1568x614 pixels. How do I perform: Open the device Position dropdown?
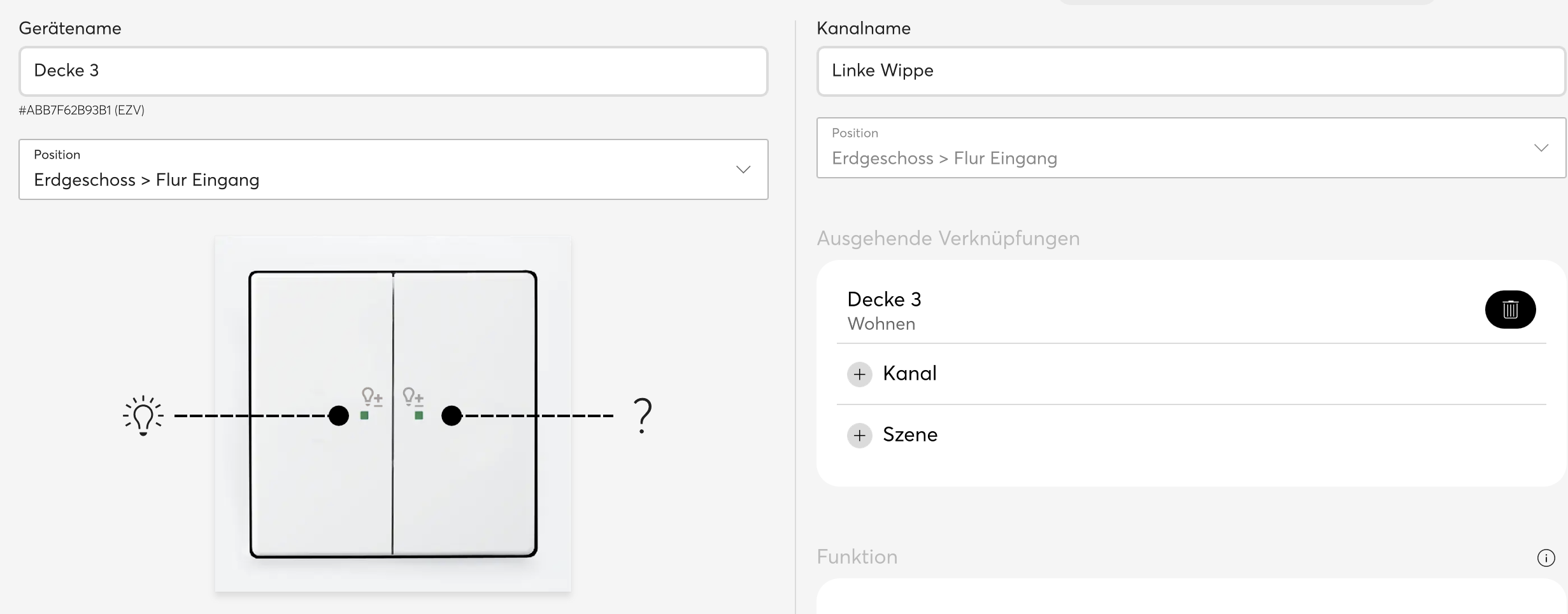pos(393,169)
